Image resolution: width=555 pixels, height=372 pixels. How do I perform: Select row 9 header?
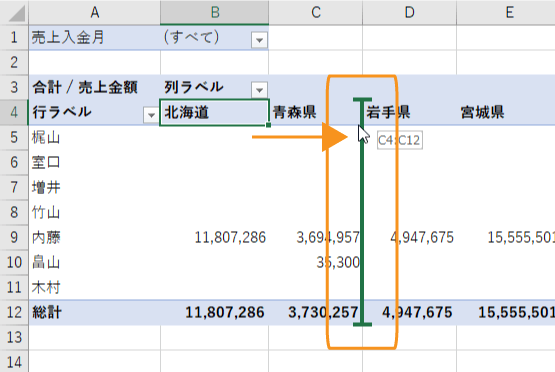tap(14, 237)
